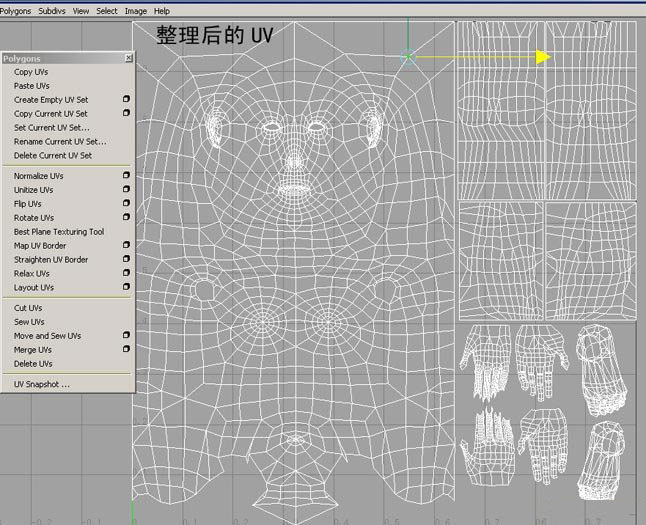Select Normalize UVs
This screenshot has width=646, height=525.
click(38, 176)
